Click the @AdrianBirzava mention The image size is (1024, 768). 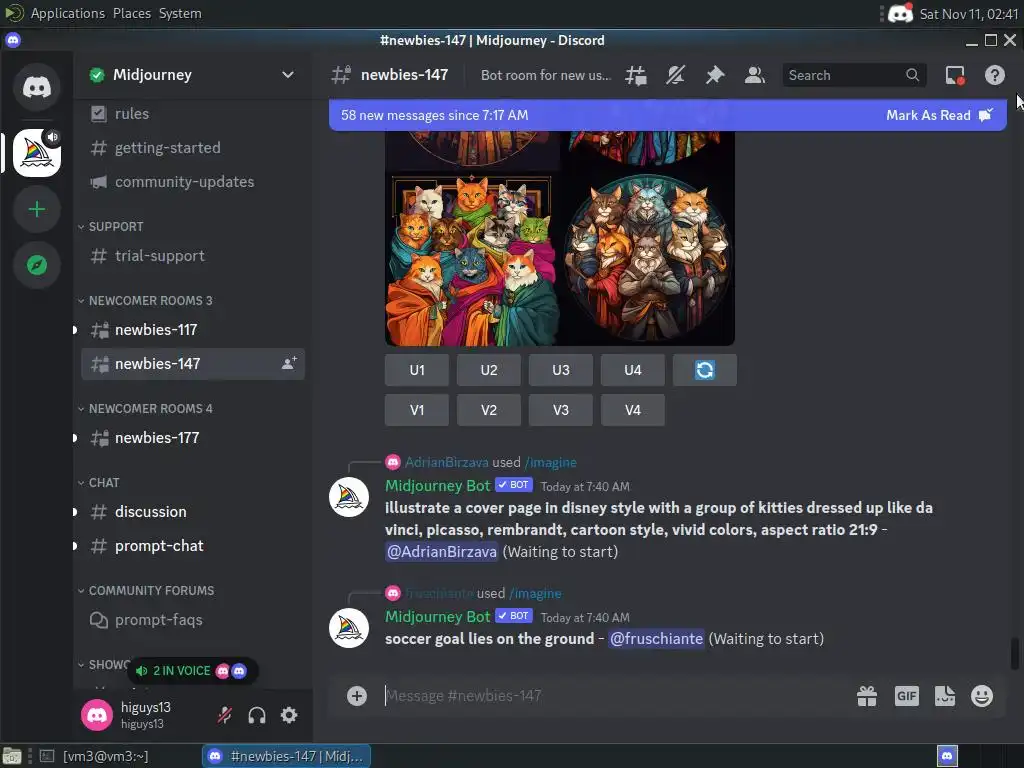(441, 552)
